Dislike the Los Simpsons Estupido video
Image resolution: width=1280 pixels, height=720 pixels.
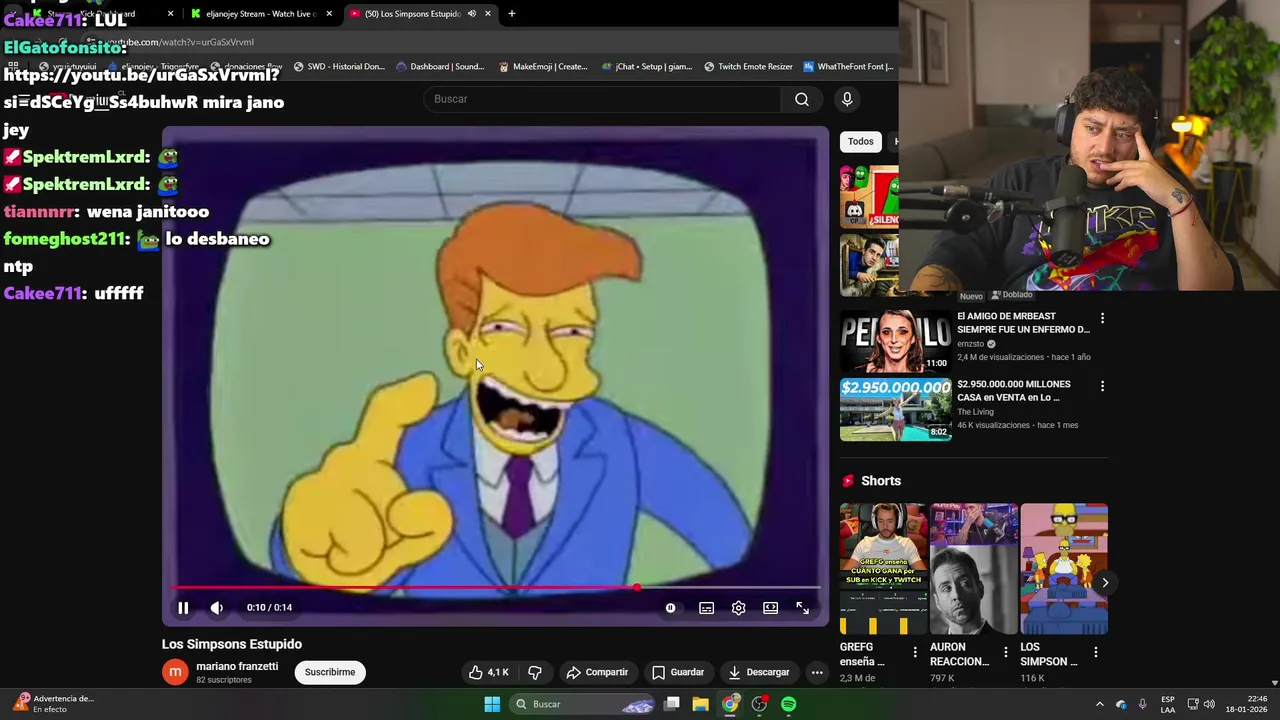(x=535, y=672)
